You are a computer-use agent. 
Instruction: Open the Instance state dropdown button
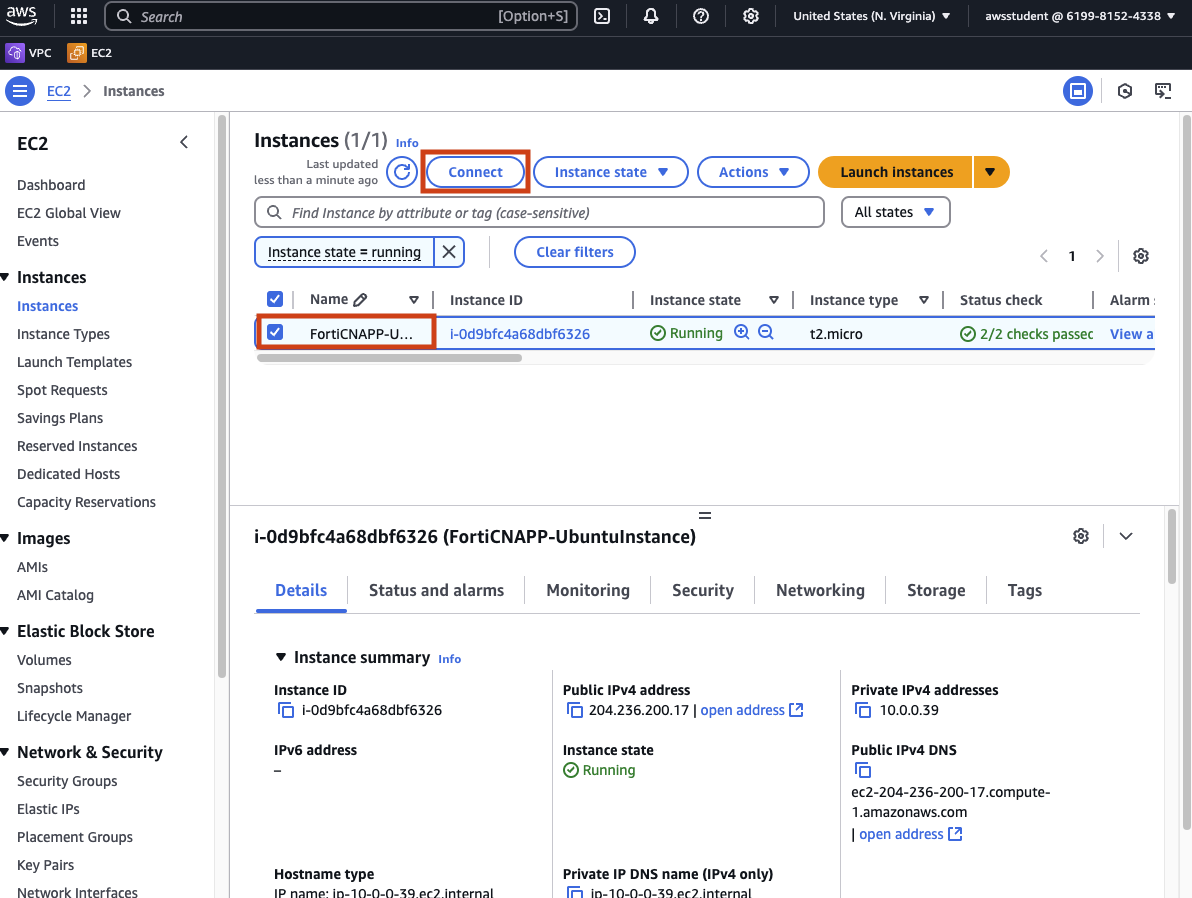610,172
